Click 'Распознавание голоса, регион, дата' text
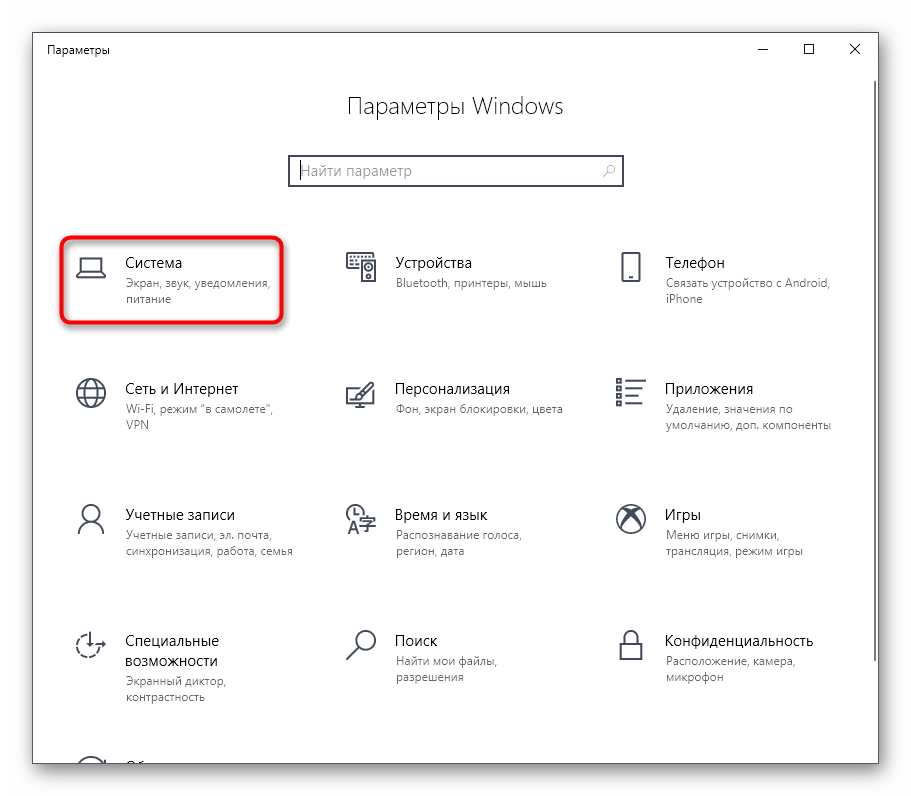Screen dimensions: 911x796 459,543
